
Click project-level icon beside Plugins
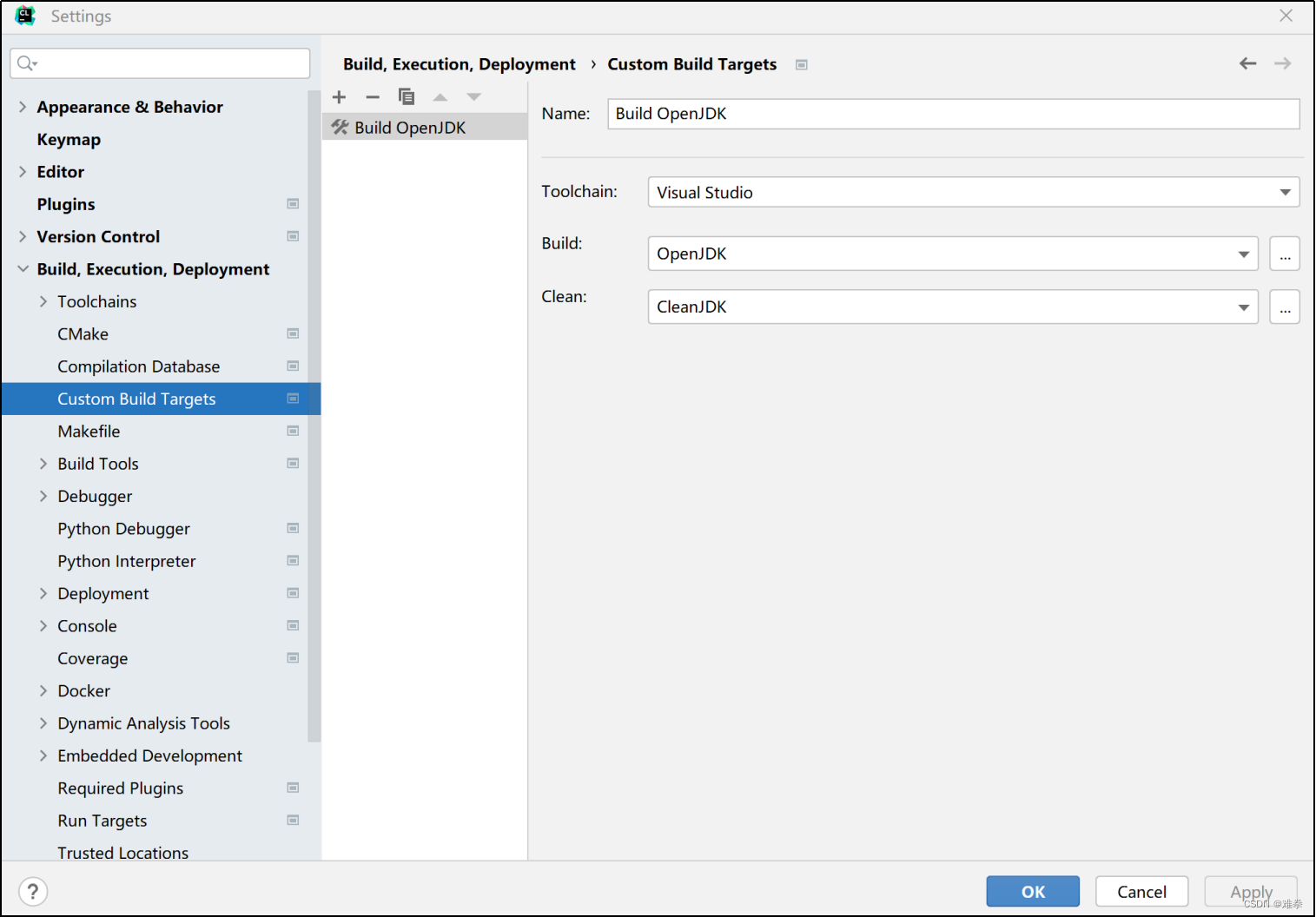293,204
